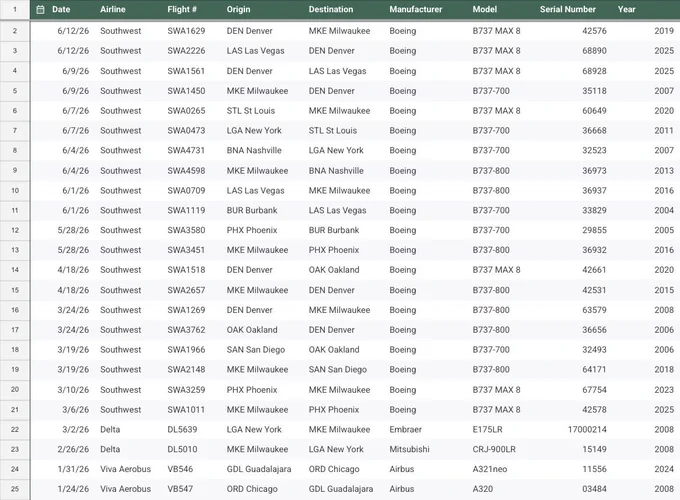Image resolution: width=680 pixels, height=500 pixels.
Task: Click flight number SWA2657 cell
Action: pyautogui.click(x=186, y=290)
